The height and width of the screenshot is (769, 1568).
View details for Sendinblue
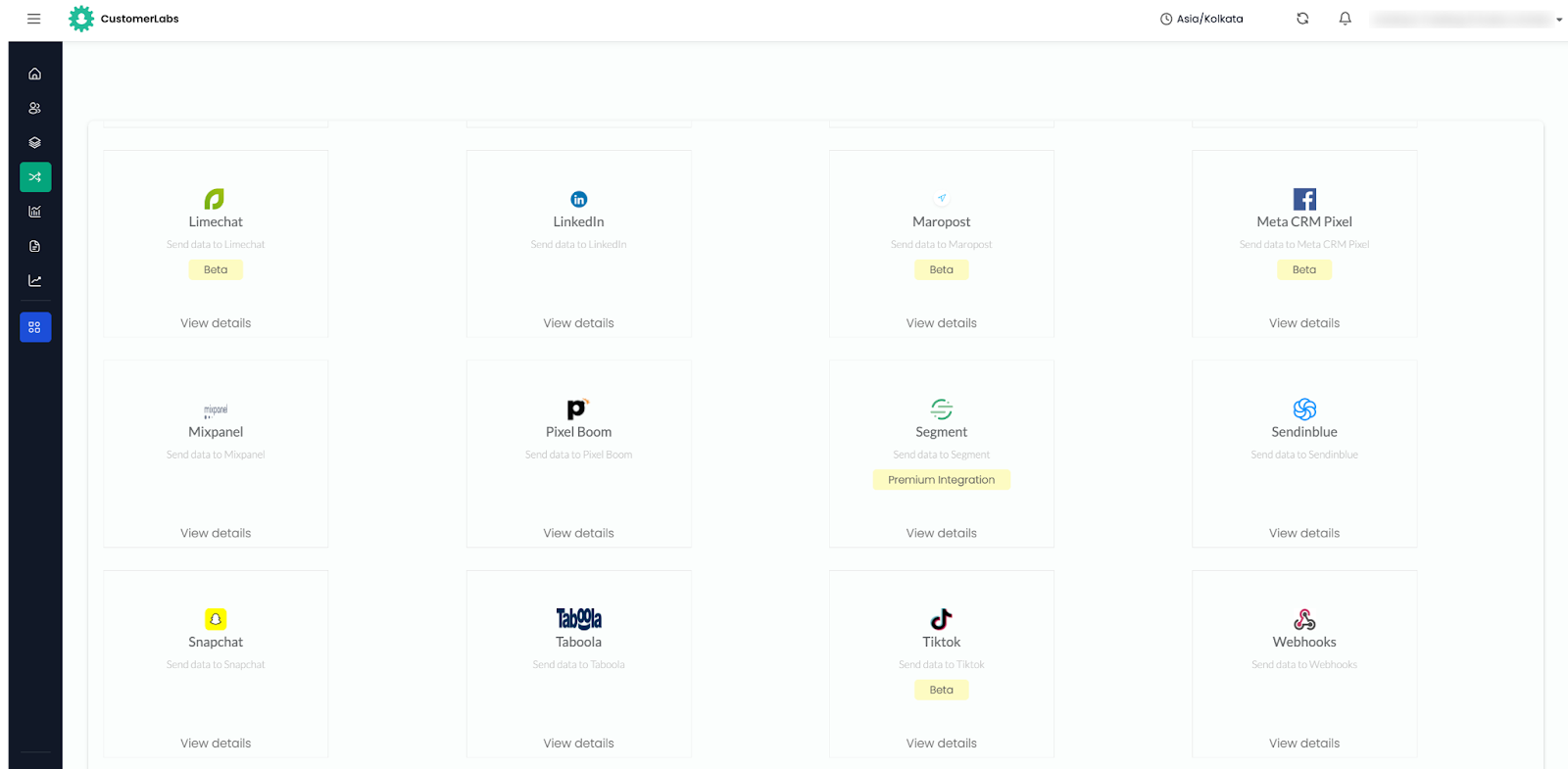coord(1304,533)
